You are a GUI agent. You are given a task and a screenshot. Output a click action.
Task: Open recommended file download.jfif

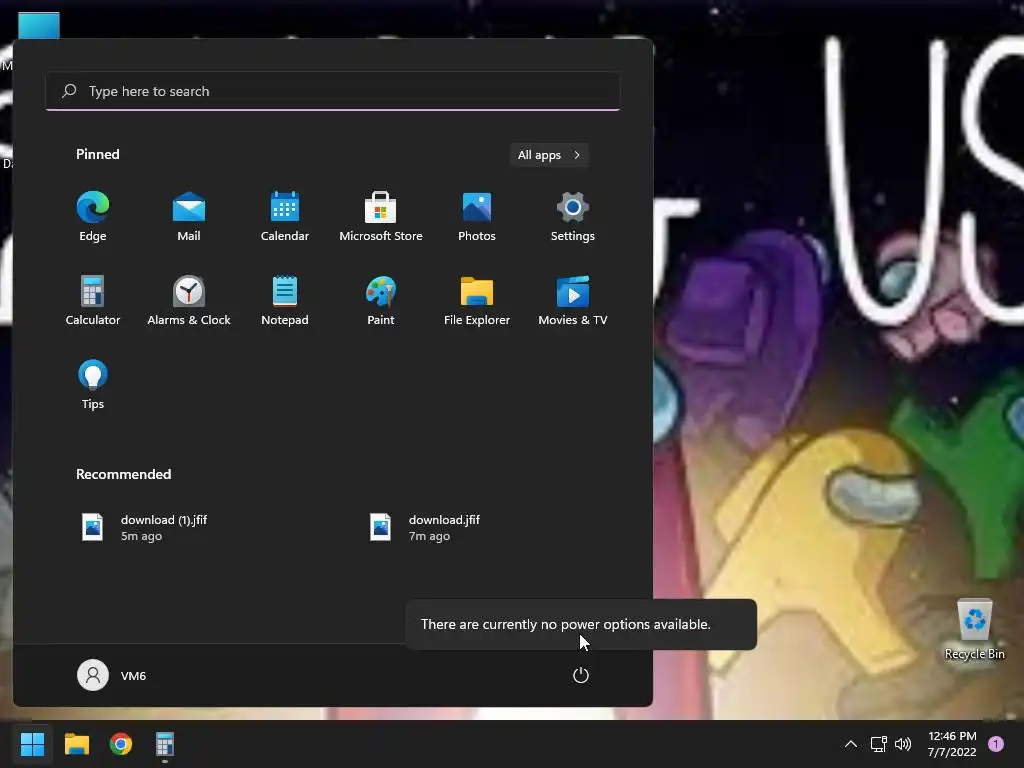pyautogui.click(x=425, y=528)
